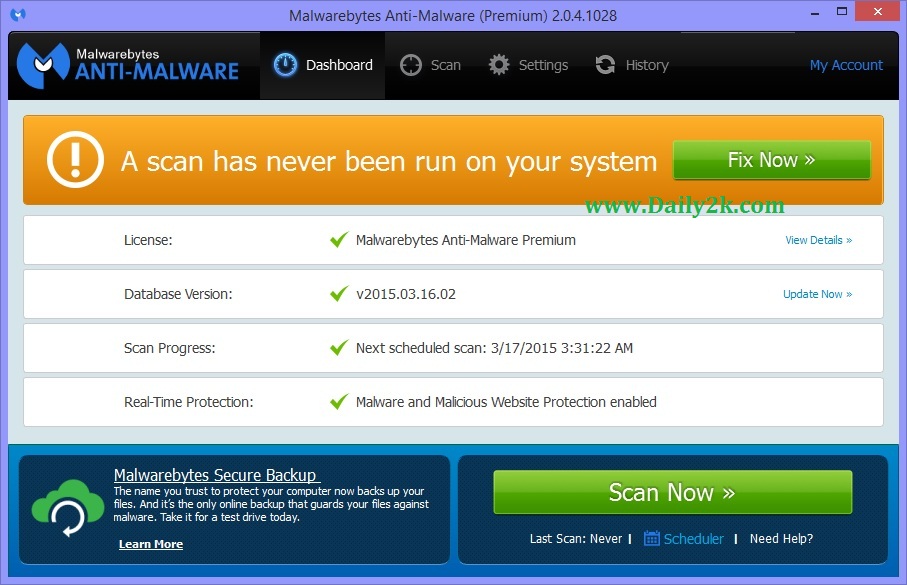This screenshot has width=907, height=585.
Task: Click the 'v2015.03.16.02' database version value
Action: click(405, 294)
